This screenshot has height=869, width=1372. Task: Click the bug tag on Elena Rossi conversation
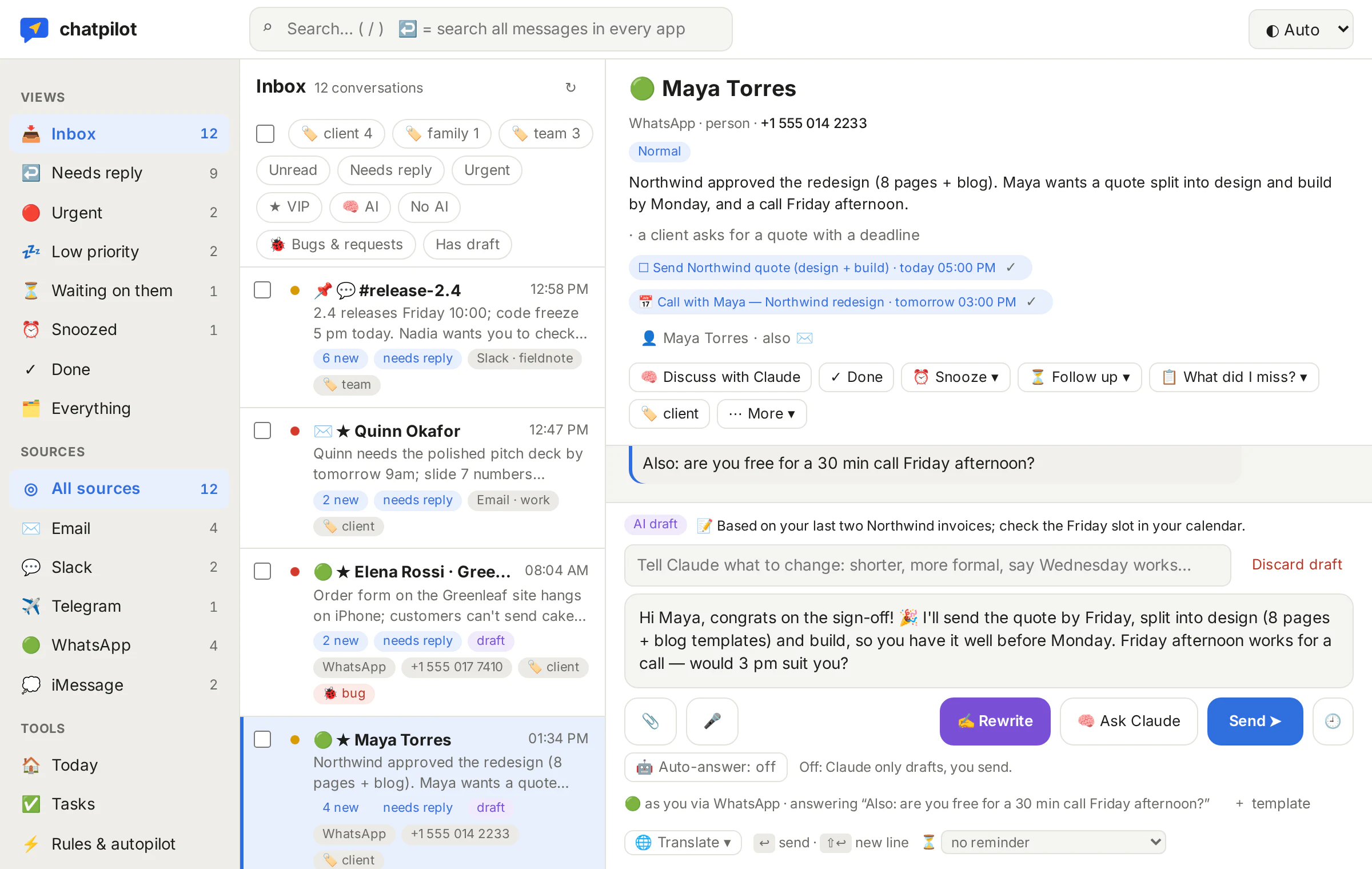344,693
